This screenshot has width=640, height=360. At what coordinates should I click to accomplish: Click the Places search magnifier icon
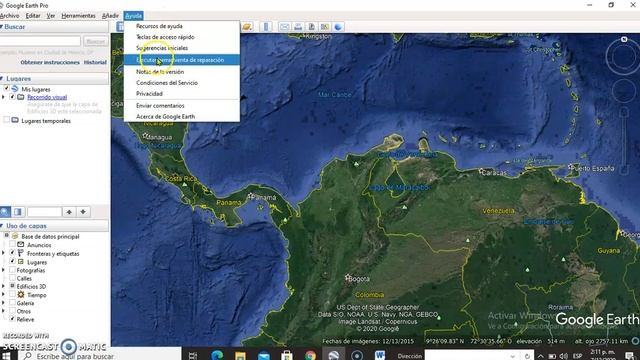(5, 212)
